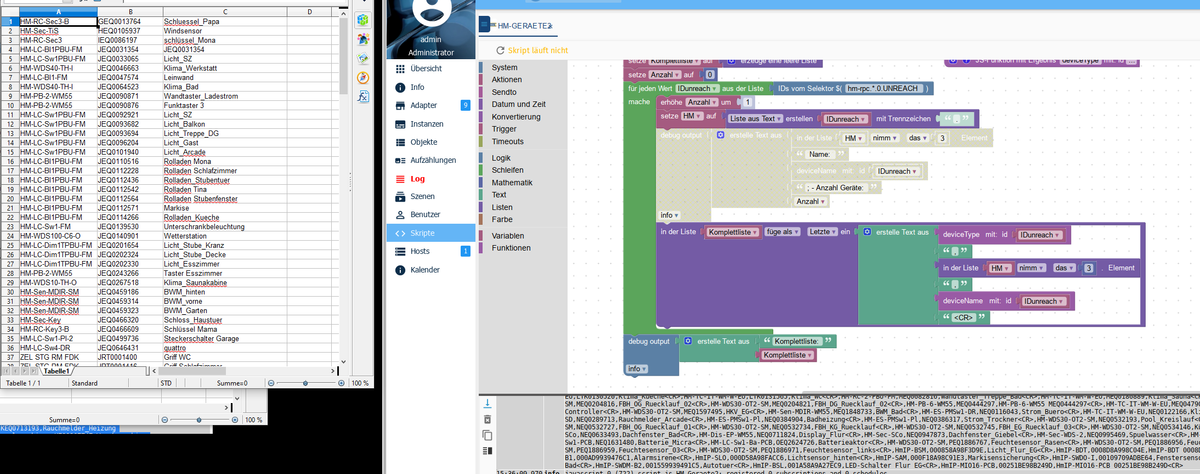The width and height of the screenshot is (1200, 474).
Task: Click the log layout toggle icon
Action: [x=489, y=452]
